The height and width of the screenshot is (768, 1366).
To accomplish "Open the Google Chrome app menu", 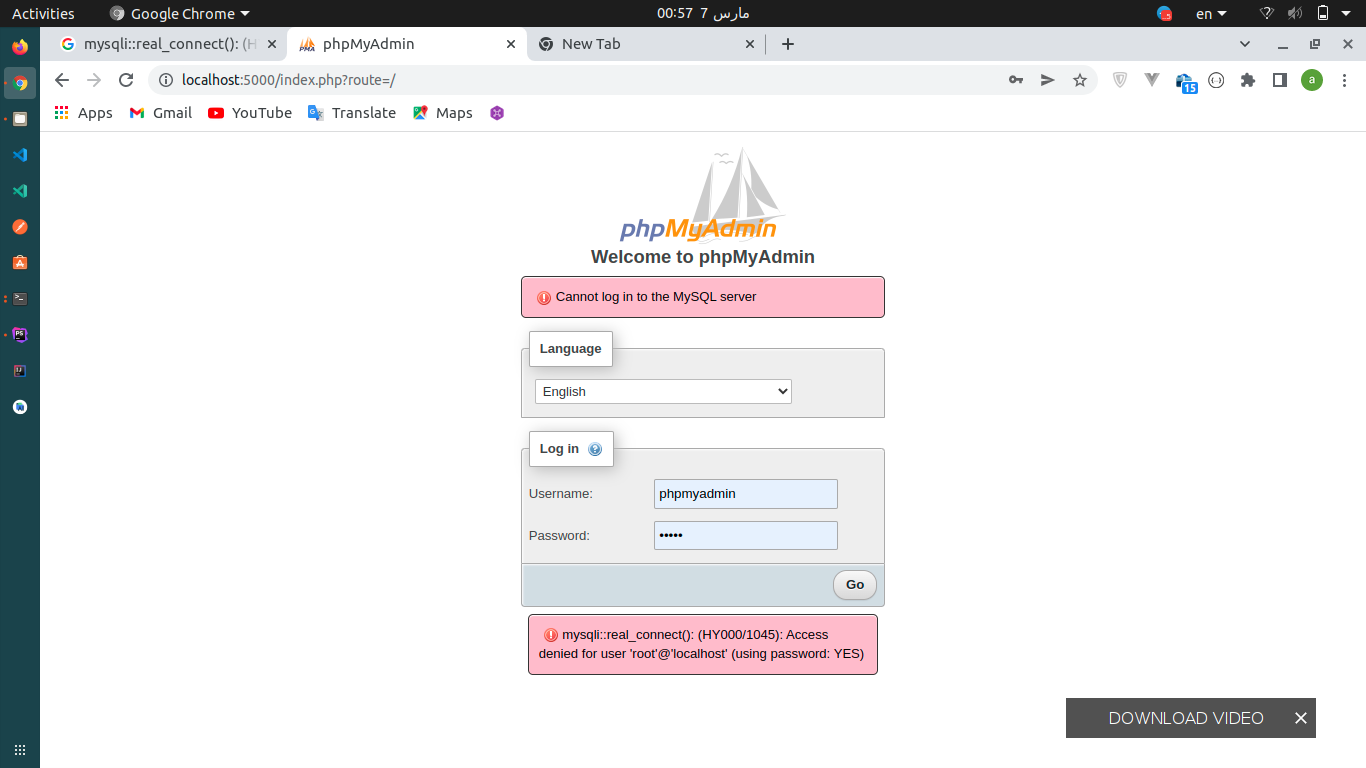I will (x=180, y=13).
